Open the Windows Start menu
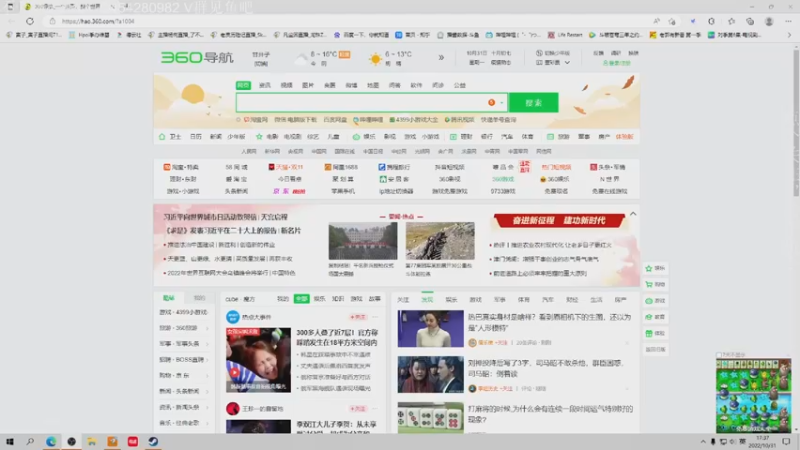 (10, 442)
